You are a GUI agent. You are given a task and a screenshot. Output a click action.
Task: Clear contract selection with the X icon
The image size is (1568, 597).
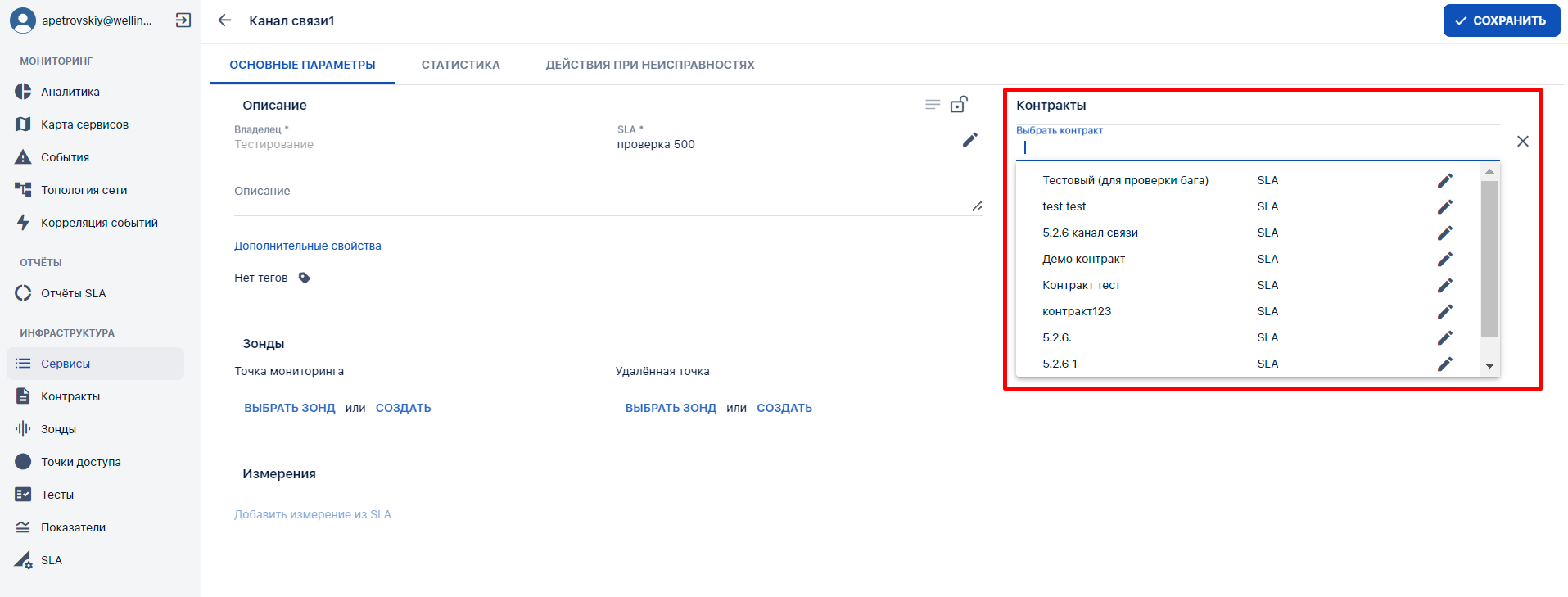(1523, 142)
